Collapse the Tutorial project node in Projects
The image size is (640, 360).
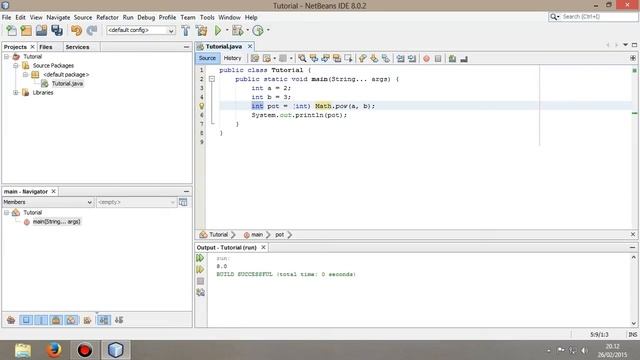(x=7, y=57)
